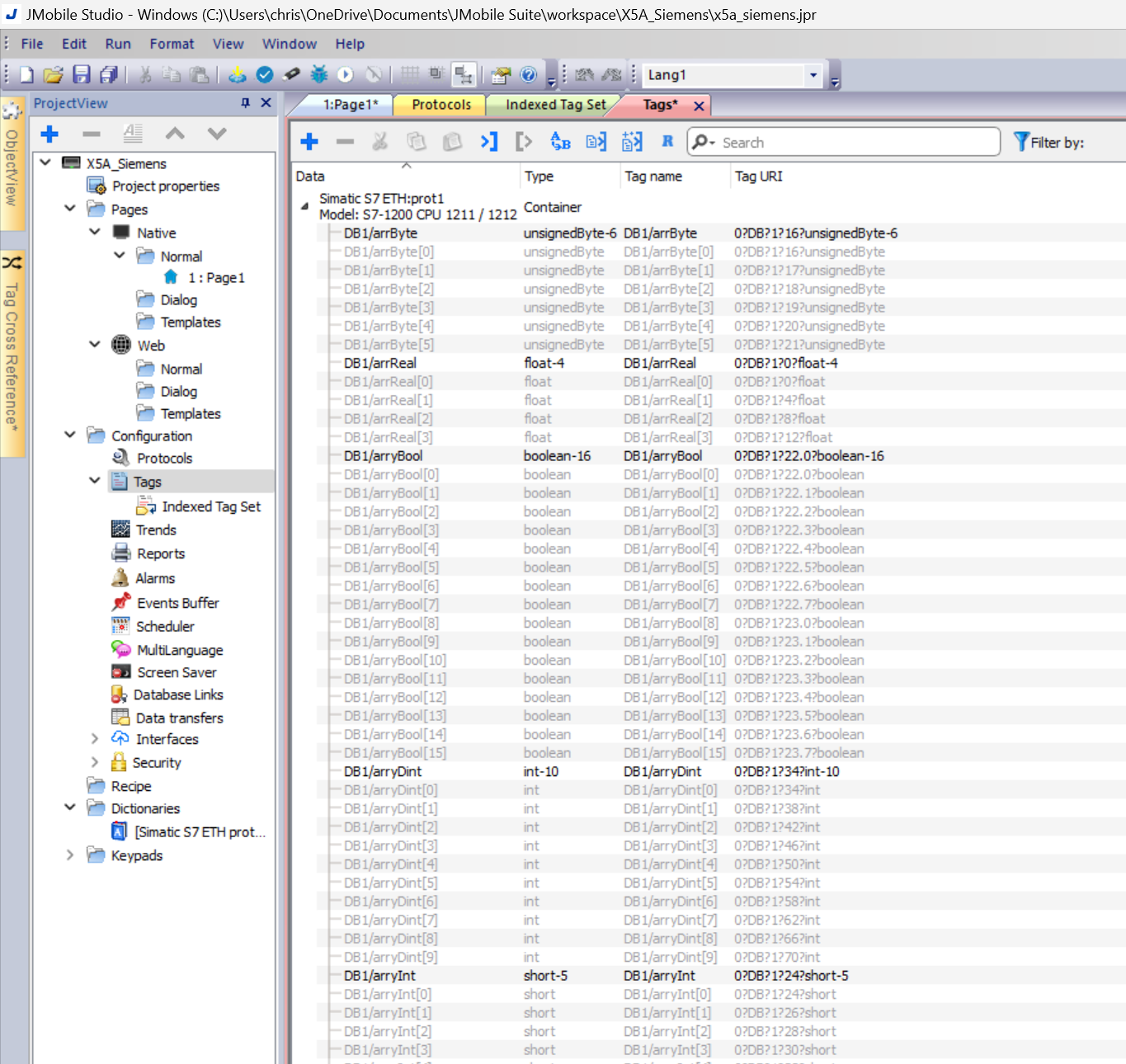Open a project with the folder icon
Image resolution: width=1126 pixels, height=1064 pixels.
click(x=54, y=75)
